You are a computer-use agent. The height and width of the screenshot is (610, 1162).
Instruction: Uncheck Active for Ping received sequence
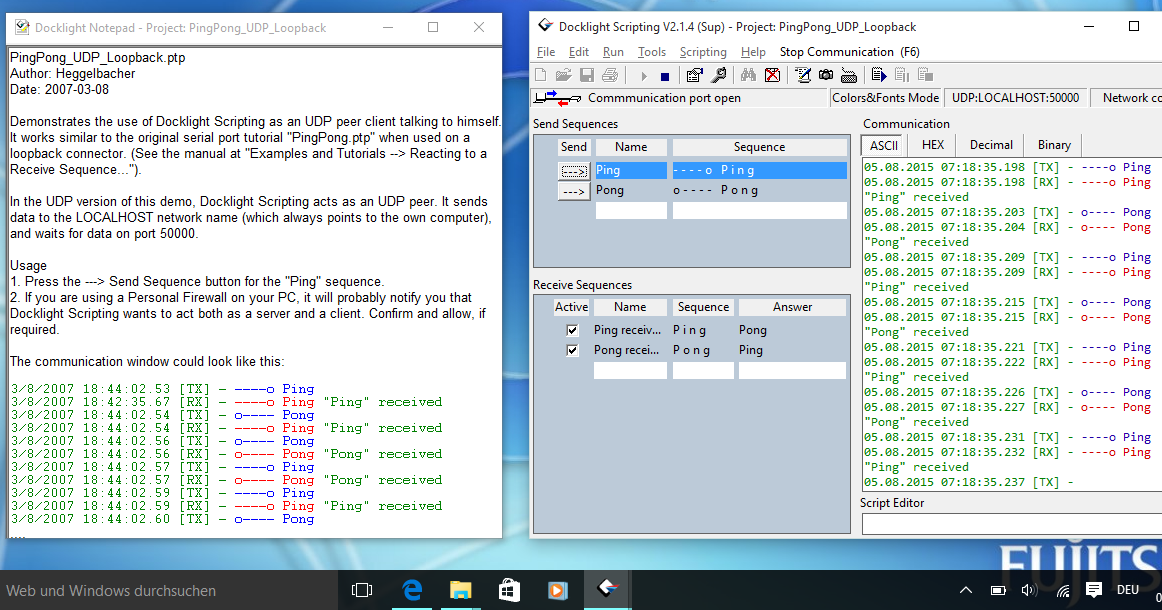(x=572, y=330)
